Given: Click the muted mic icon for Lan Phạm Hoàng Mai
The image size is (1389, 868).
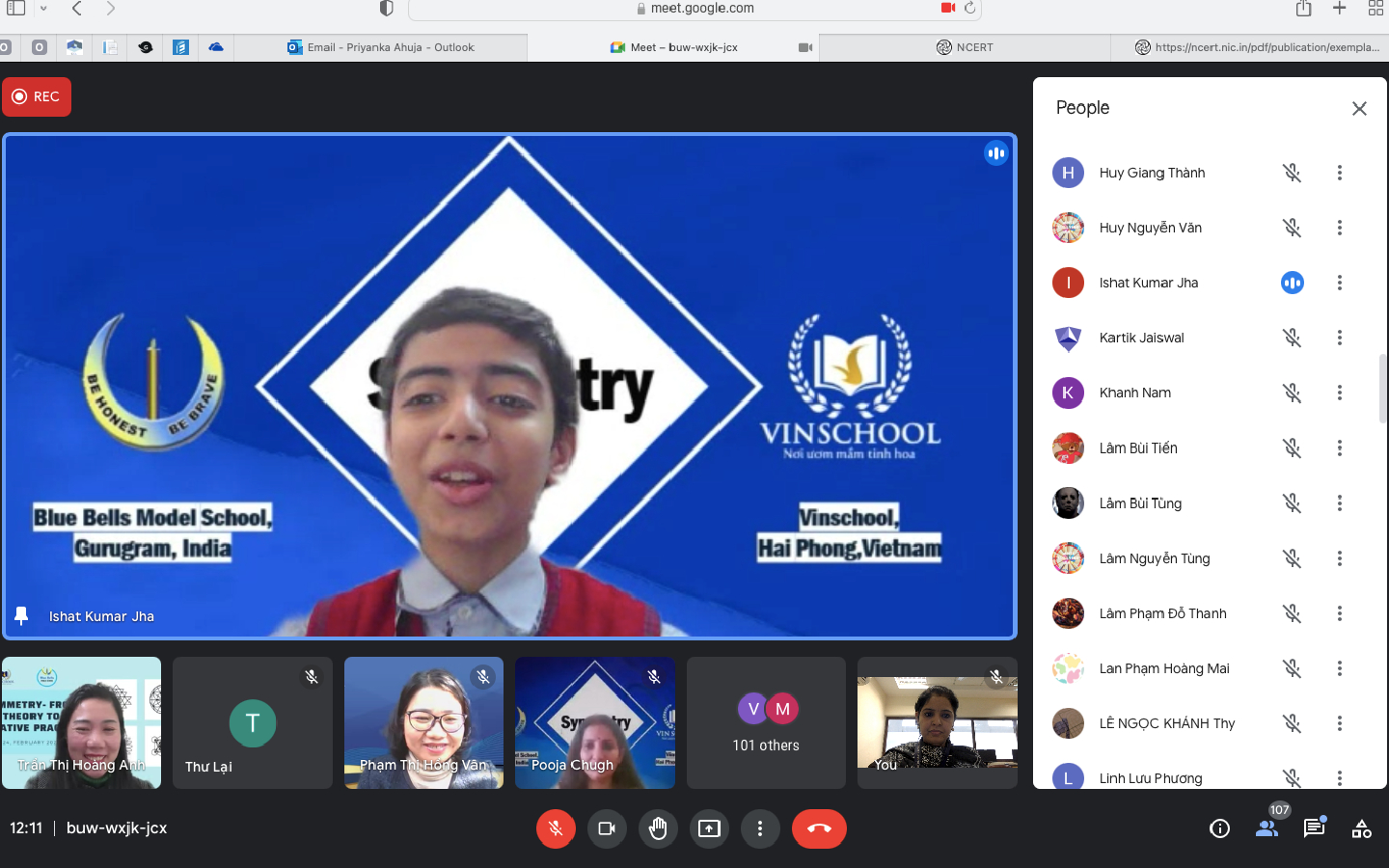Looking at the screenshot, I should (x=1292, y=668).
